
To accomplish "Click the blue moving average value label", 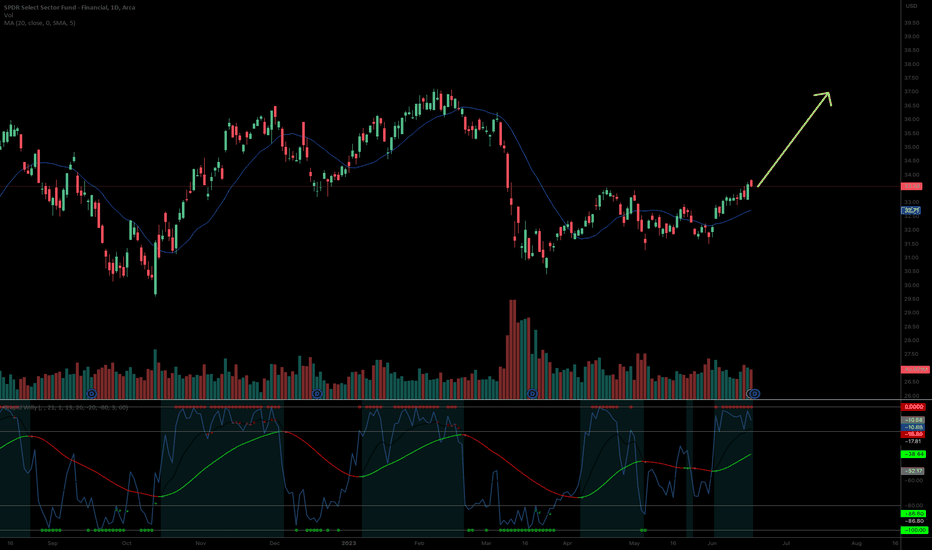I will (912, 210).
